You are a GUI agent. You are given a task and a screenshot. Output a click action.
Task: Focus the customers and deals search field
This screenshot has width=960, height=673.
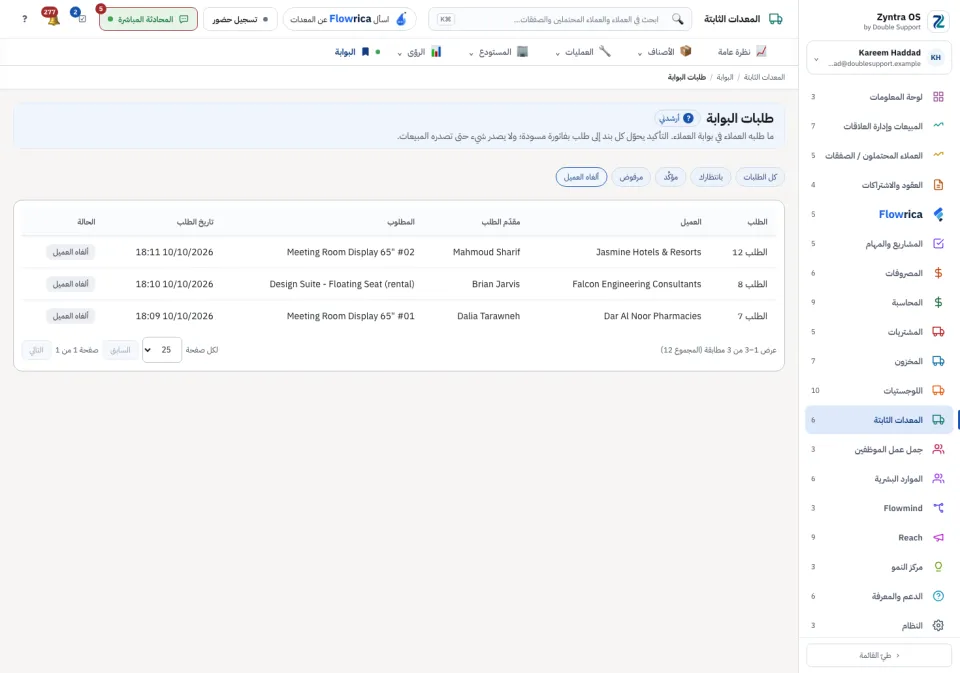coord(560,19)
